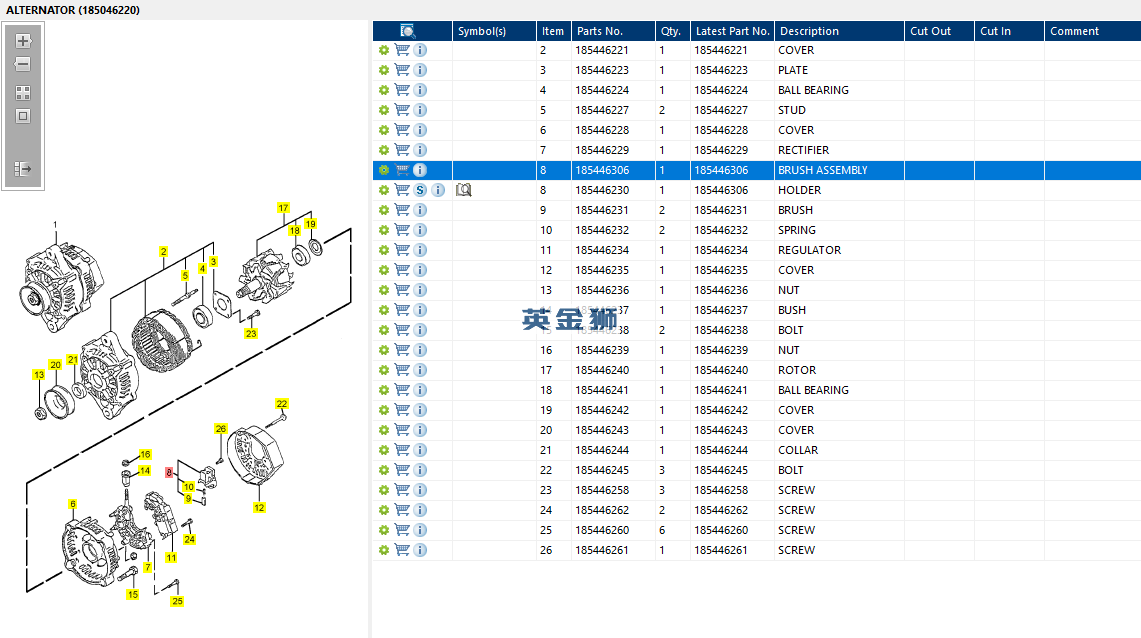
Task: Zoom out of the alternator diagram
Action: coord(23,64)
